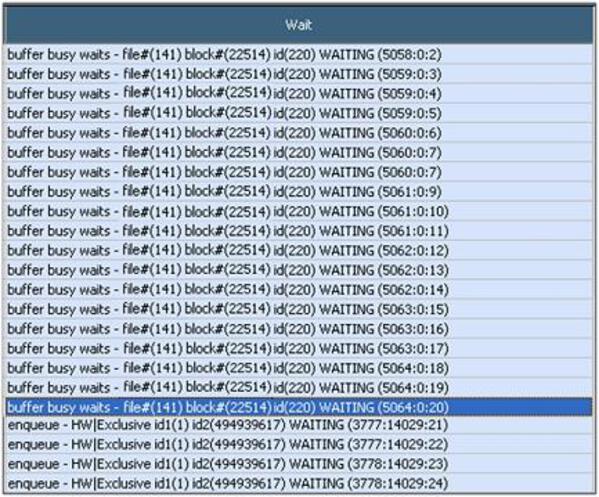Select the wait row ending 5059:0:5
The width and height of the screenshot is (599, 497).
(x=298, y=113)
